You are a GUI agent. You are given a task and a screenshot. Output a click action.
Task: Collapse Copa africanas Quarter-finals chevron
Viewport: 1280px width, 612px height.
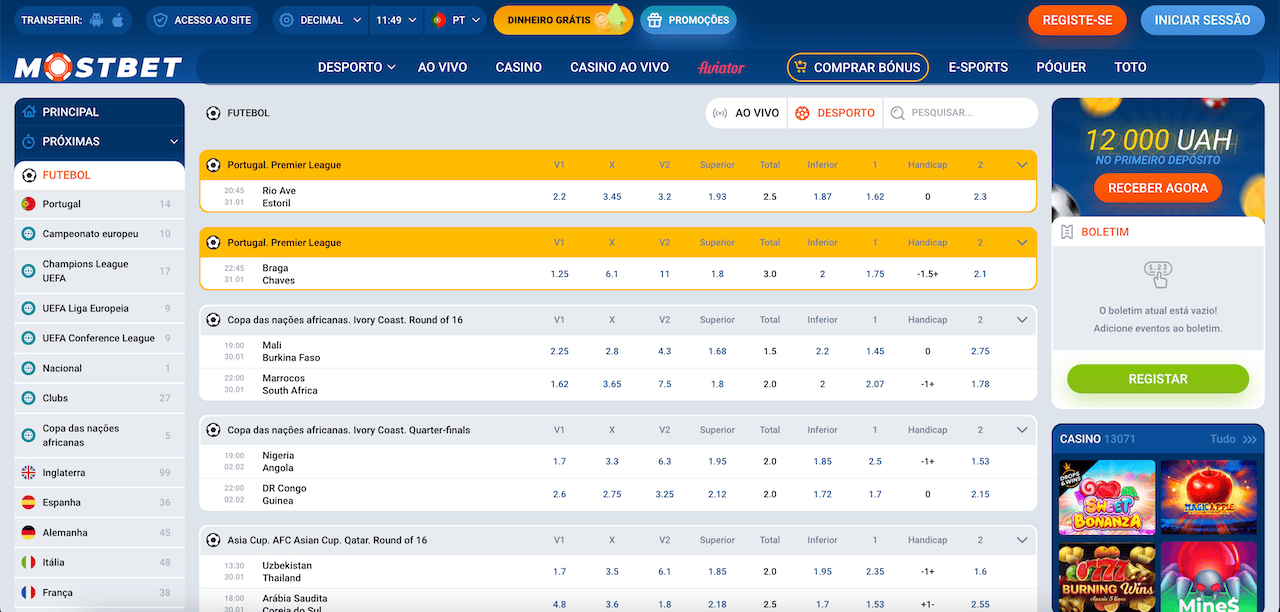1022,430
